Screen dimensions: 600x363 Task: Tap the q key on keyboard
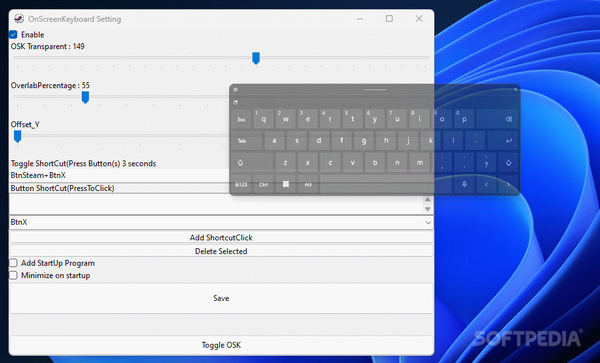(x=264, y=119)
